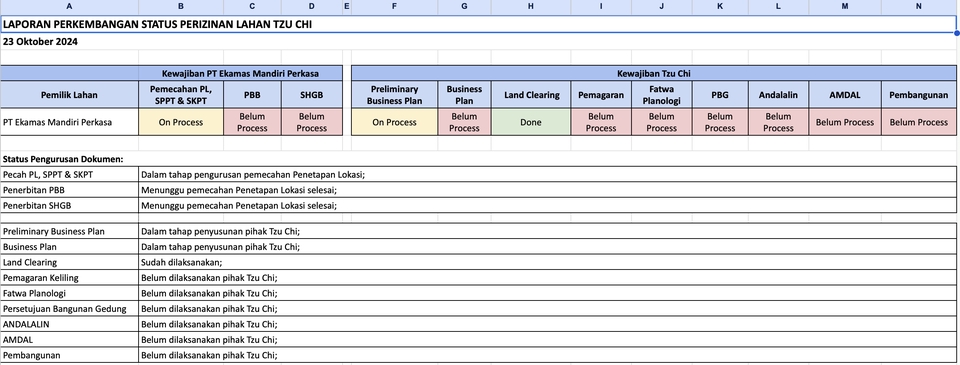Select the 'Pecah PL, SPPT & SKPT' row label

(x=69, y=175)
